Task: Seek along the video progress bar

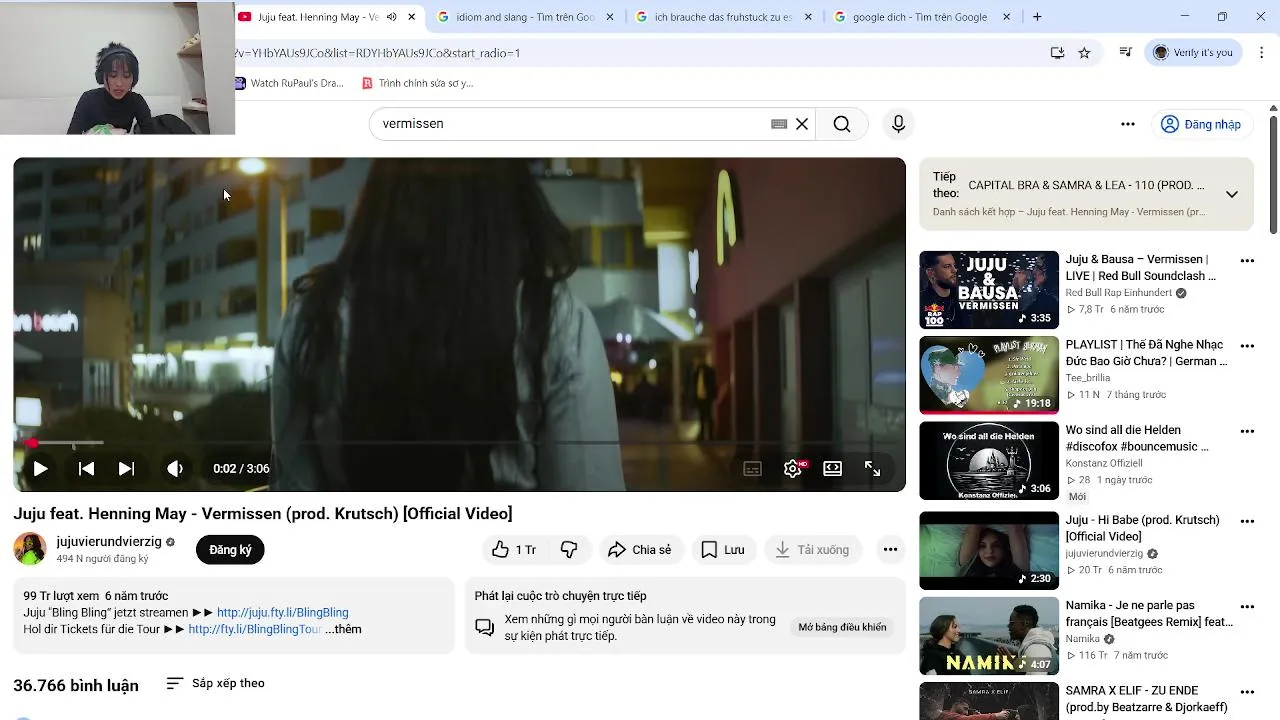Action: [x=459, y=442]
